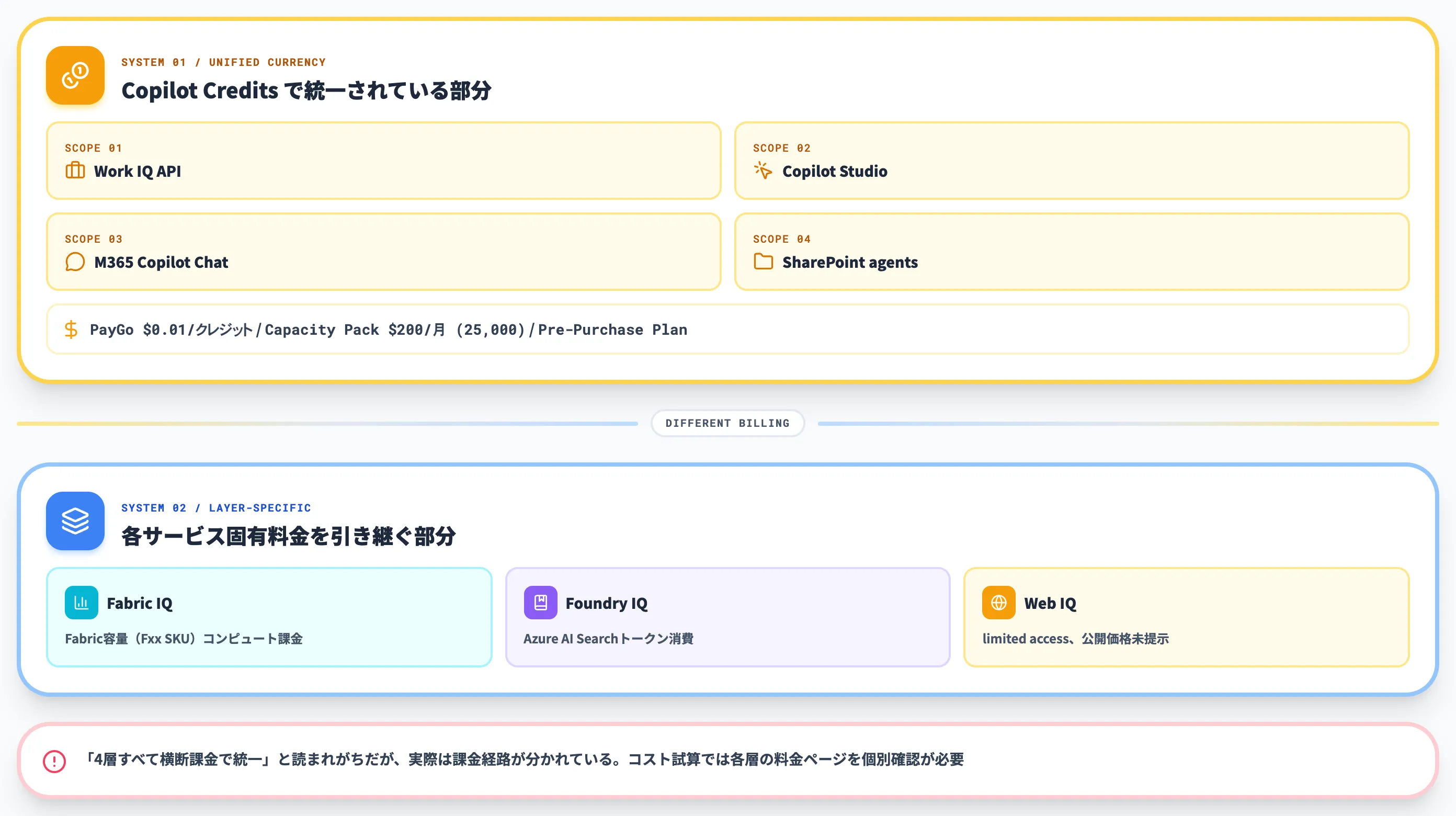Click the '各サービス固有料金を引き継ぐ部分' heading
Screen dimensions: 1456x816
pyautogui.click(x=288, y=536)
